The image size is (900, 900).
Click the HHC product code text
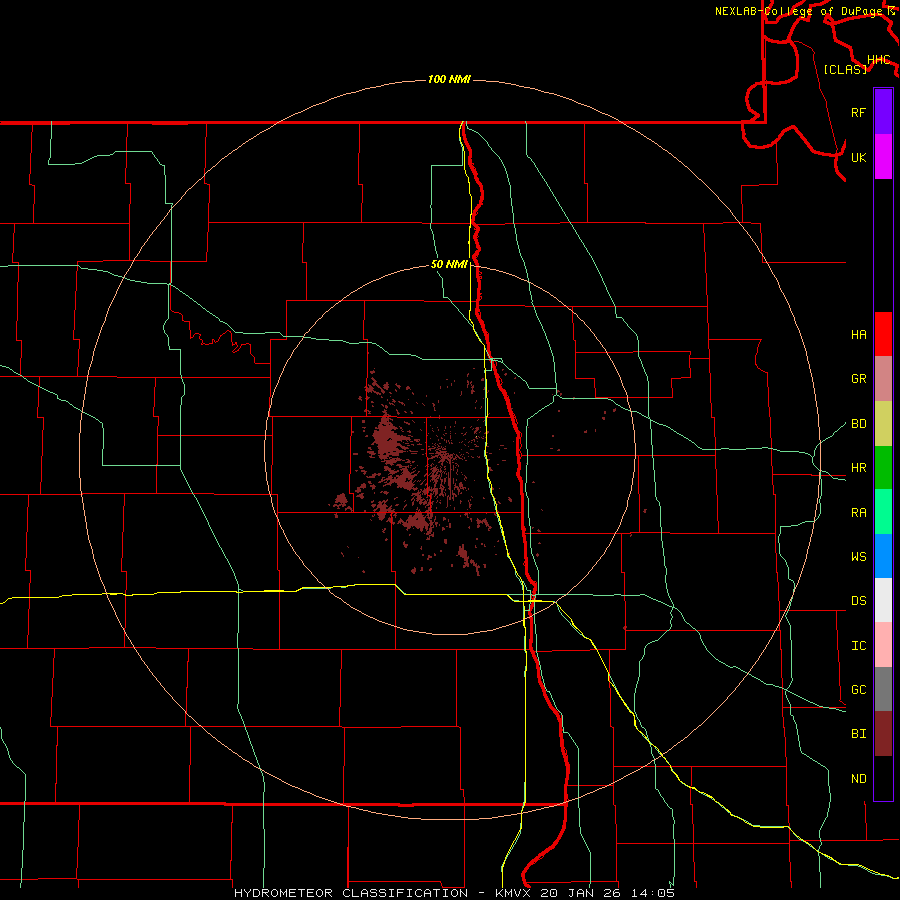878,59
